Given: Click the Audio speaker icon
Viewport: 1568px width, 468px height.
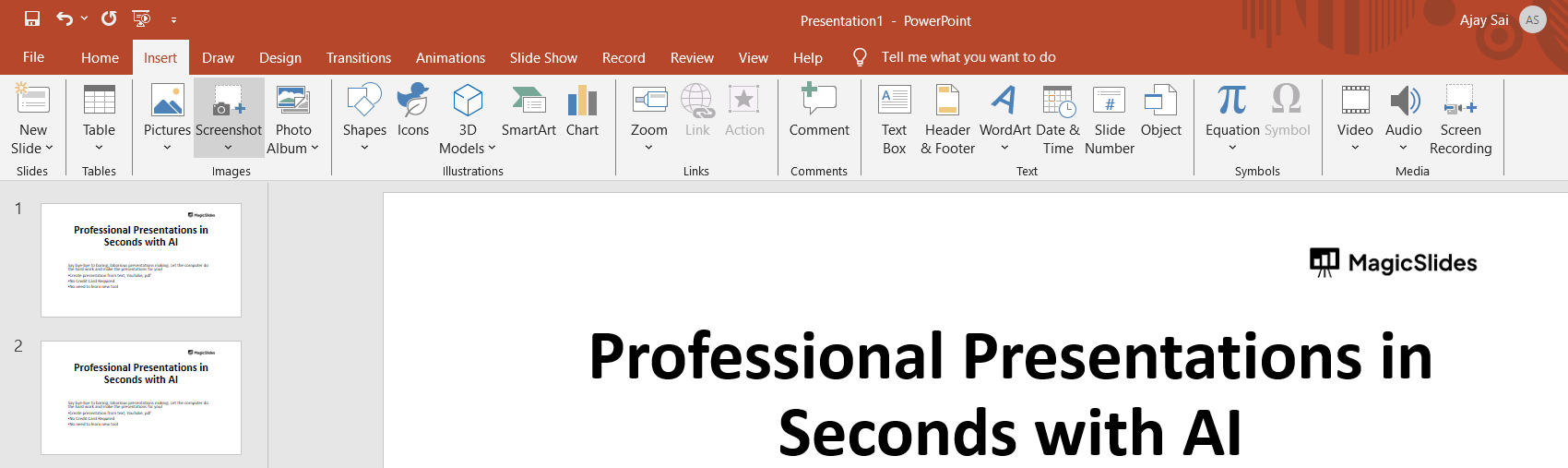Looking at the screenshot, I should click(x=1404, y=100).
